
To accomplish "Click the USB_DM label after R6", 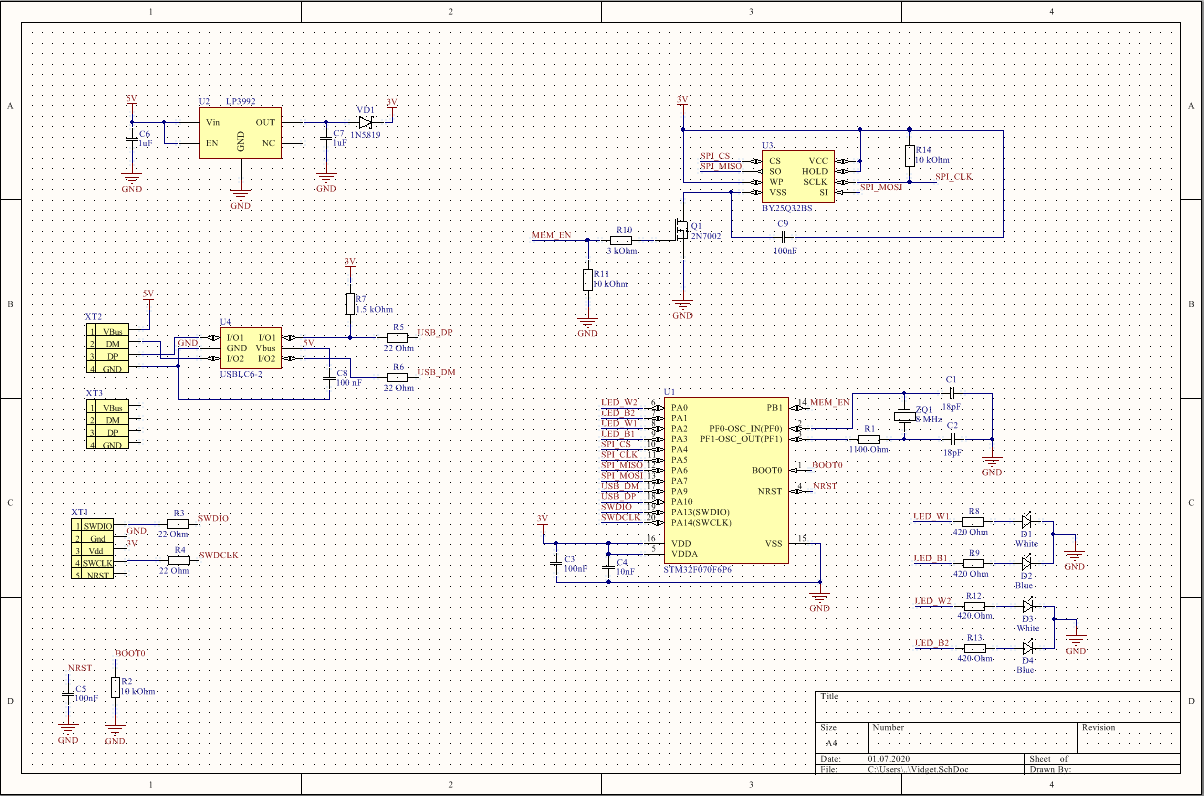I will [x=436, y=371].
